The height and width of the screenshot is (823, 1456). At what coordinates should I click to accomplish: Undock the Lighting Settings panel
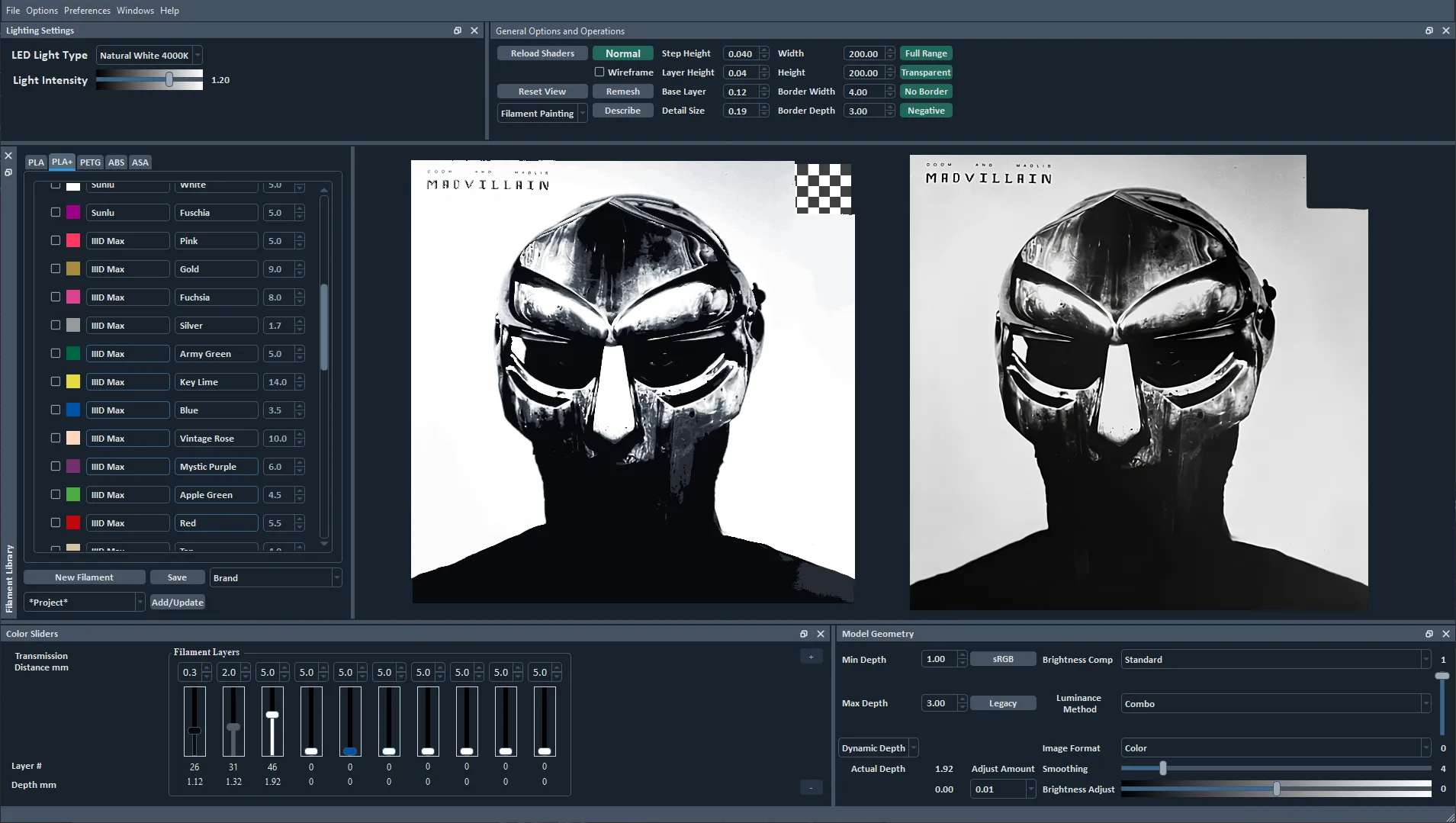click(458, 31)
